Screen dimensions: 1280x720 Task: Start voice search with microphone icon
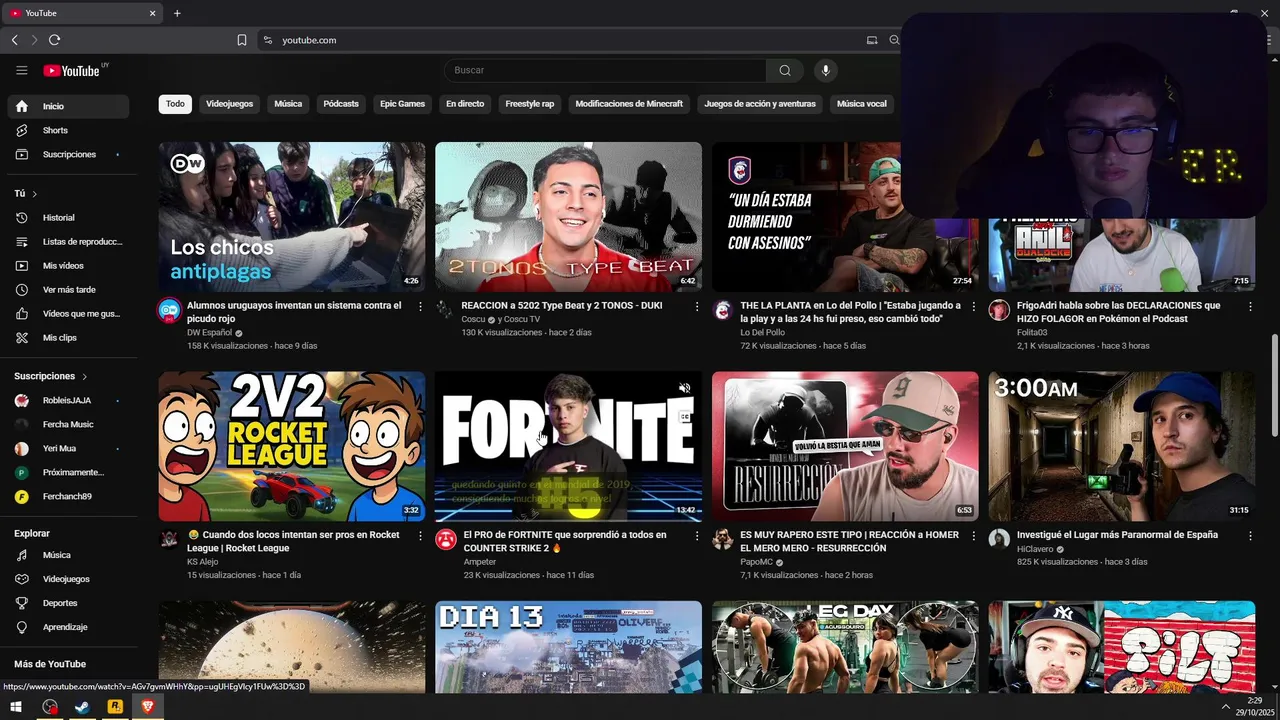825,70
